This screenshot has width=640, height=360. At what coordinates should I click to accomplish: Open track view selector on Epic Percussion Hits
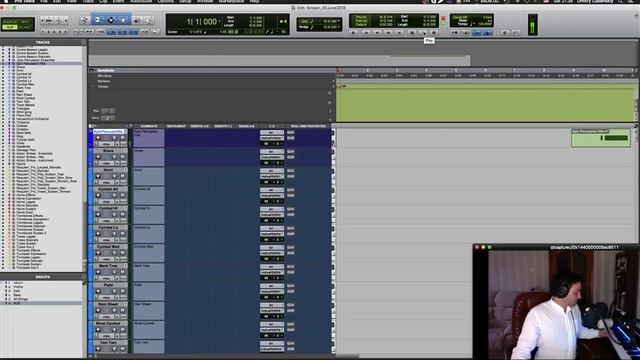click(107, 144)
